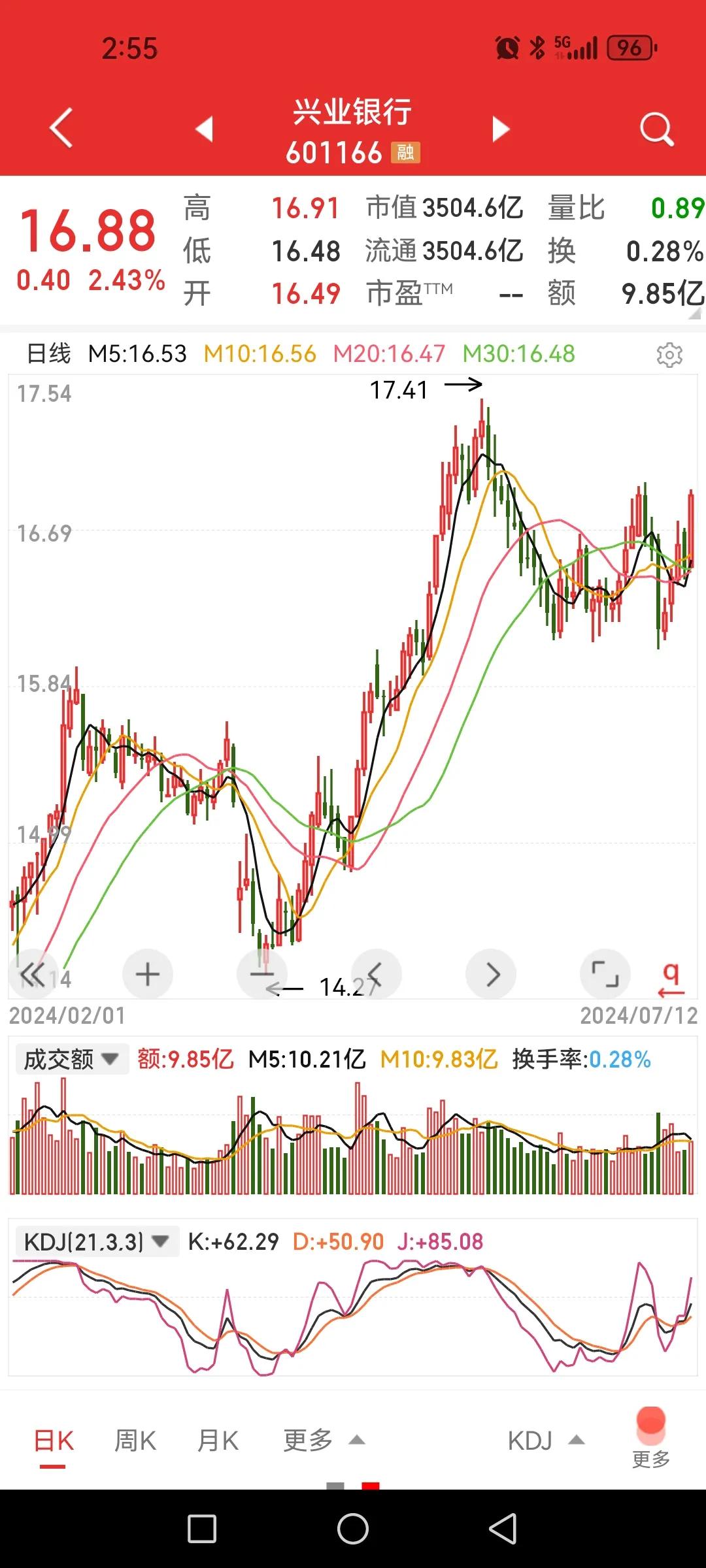Zoom in chart with plus button
Viewport: 706px width, 1568px height.
pyautogui.click(x=148, y=974)
